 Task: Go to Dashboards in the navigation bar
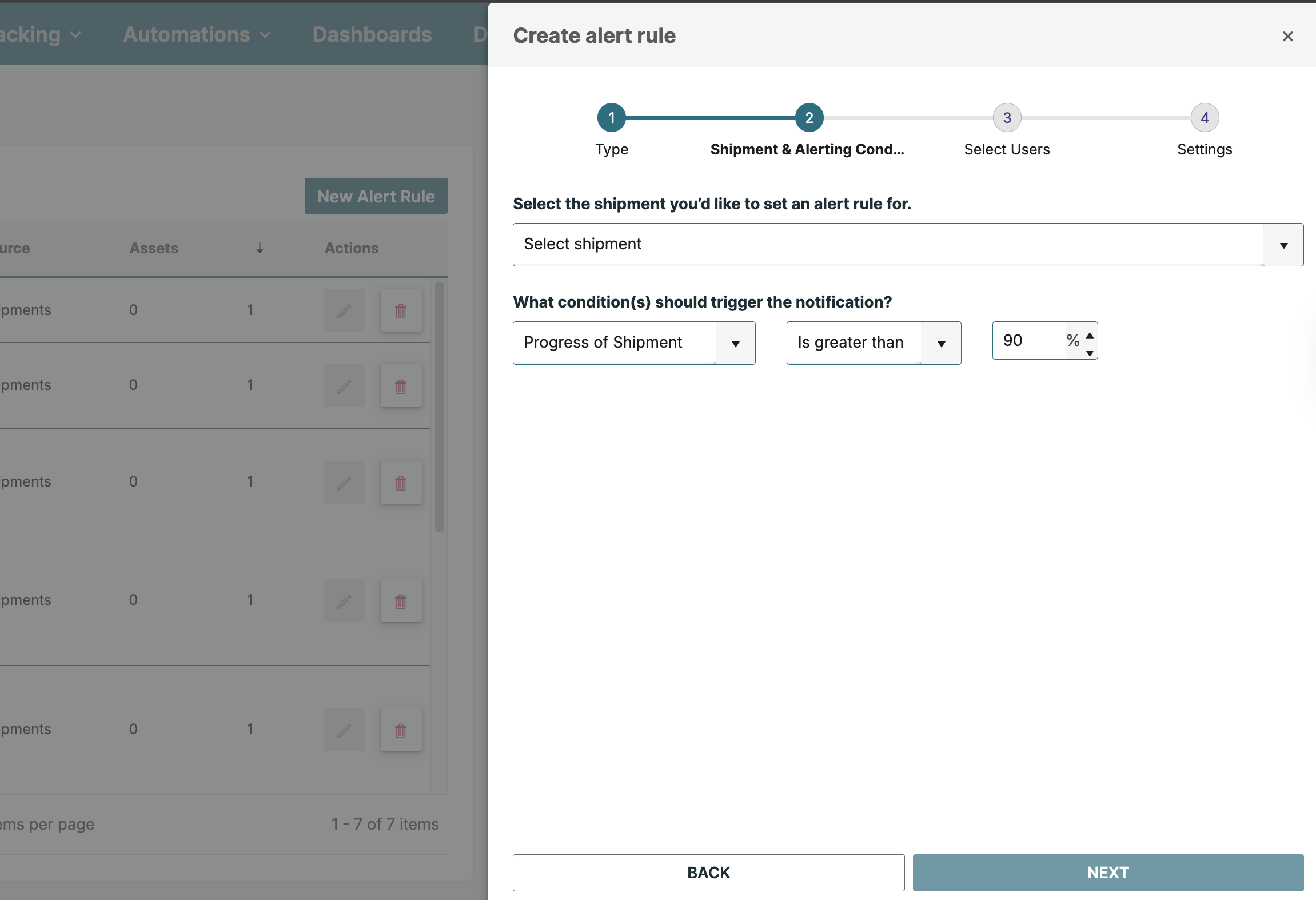372,35
